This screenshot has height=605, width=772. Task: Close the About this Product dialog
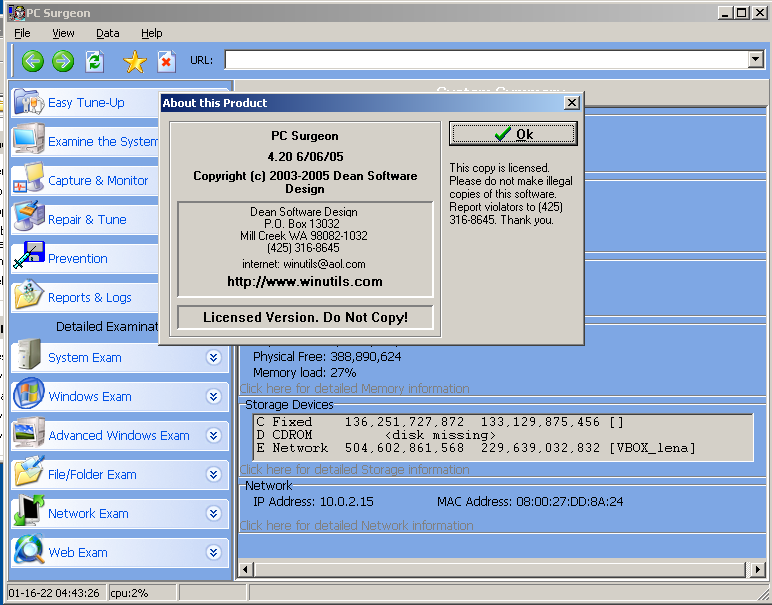pyautogui.click(x=571, y=102)
